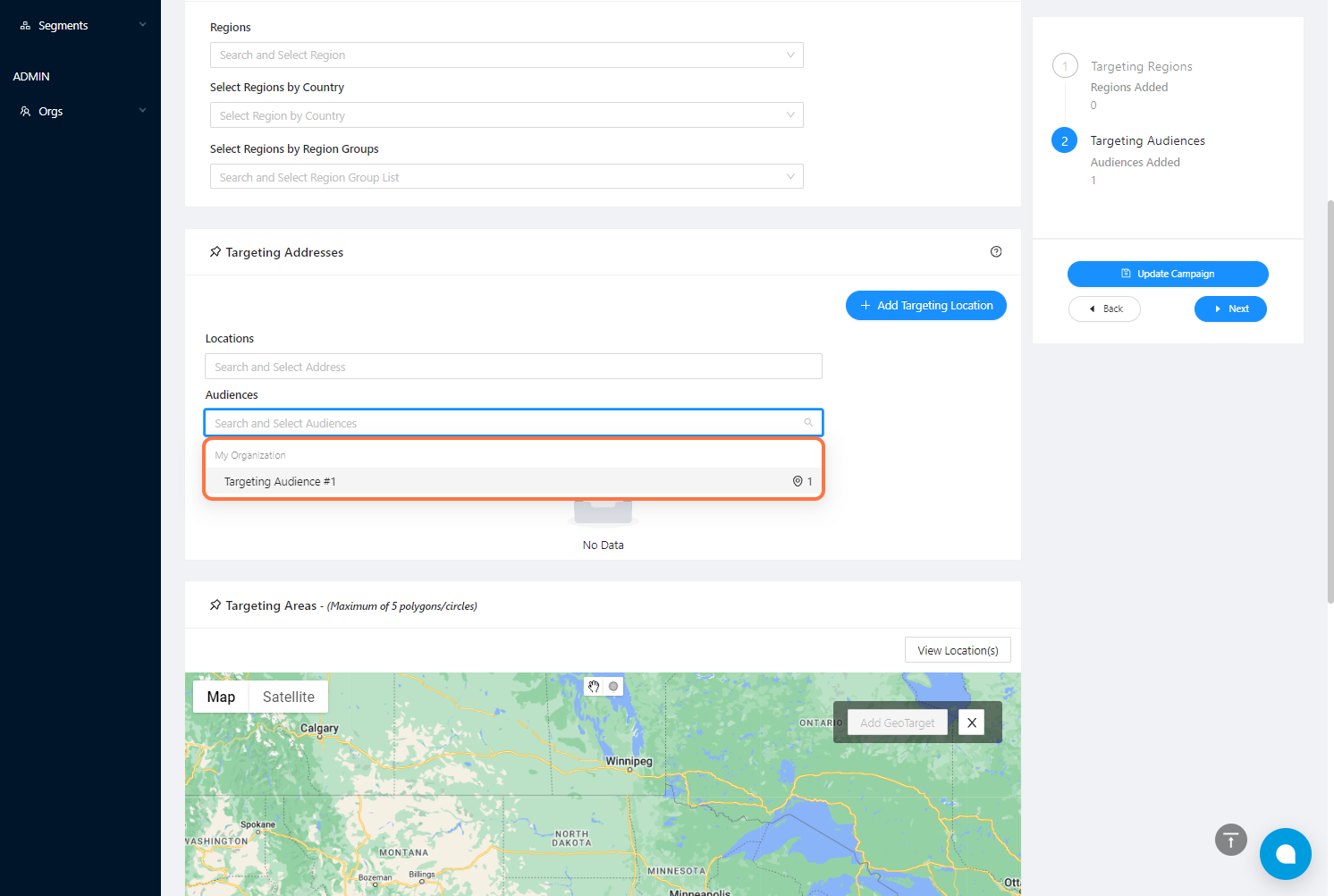Image resolution: width=1334 pixels, height=896 pixels.
Task: Switch map to Satellite view
Action: pos(289,697)
